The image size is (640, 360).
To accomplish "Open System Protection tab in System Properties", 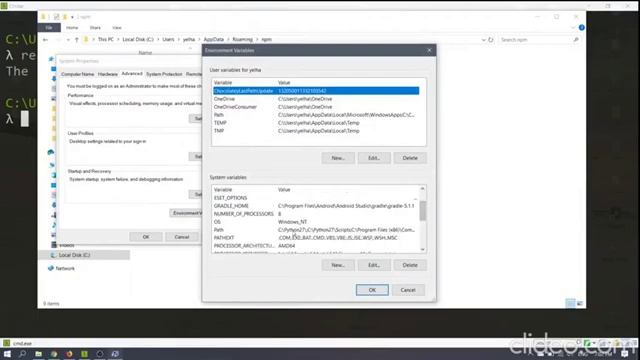I will click(164, 74).
